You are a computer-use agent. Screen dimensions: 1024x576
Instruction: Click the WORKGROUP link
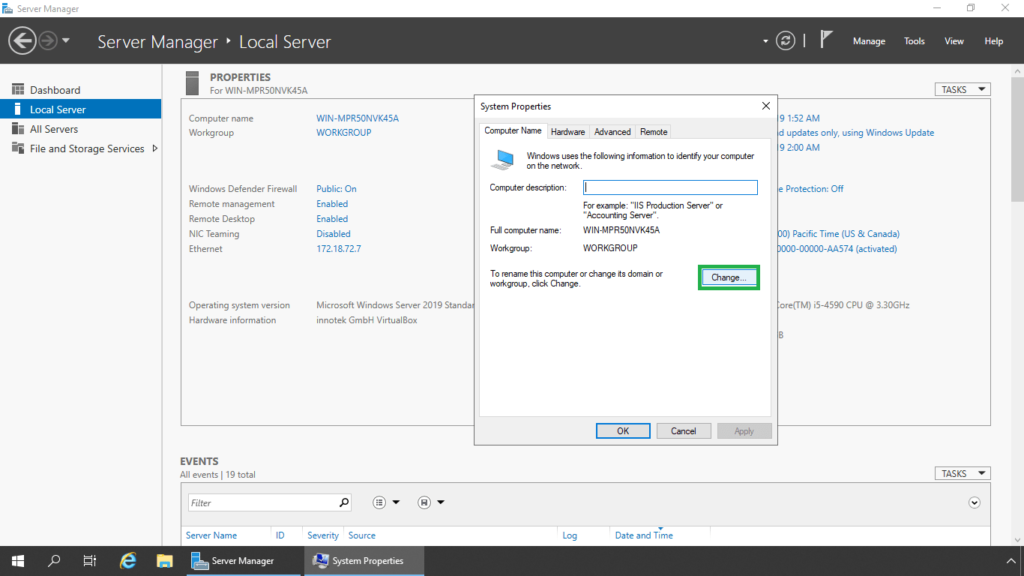344,133
